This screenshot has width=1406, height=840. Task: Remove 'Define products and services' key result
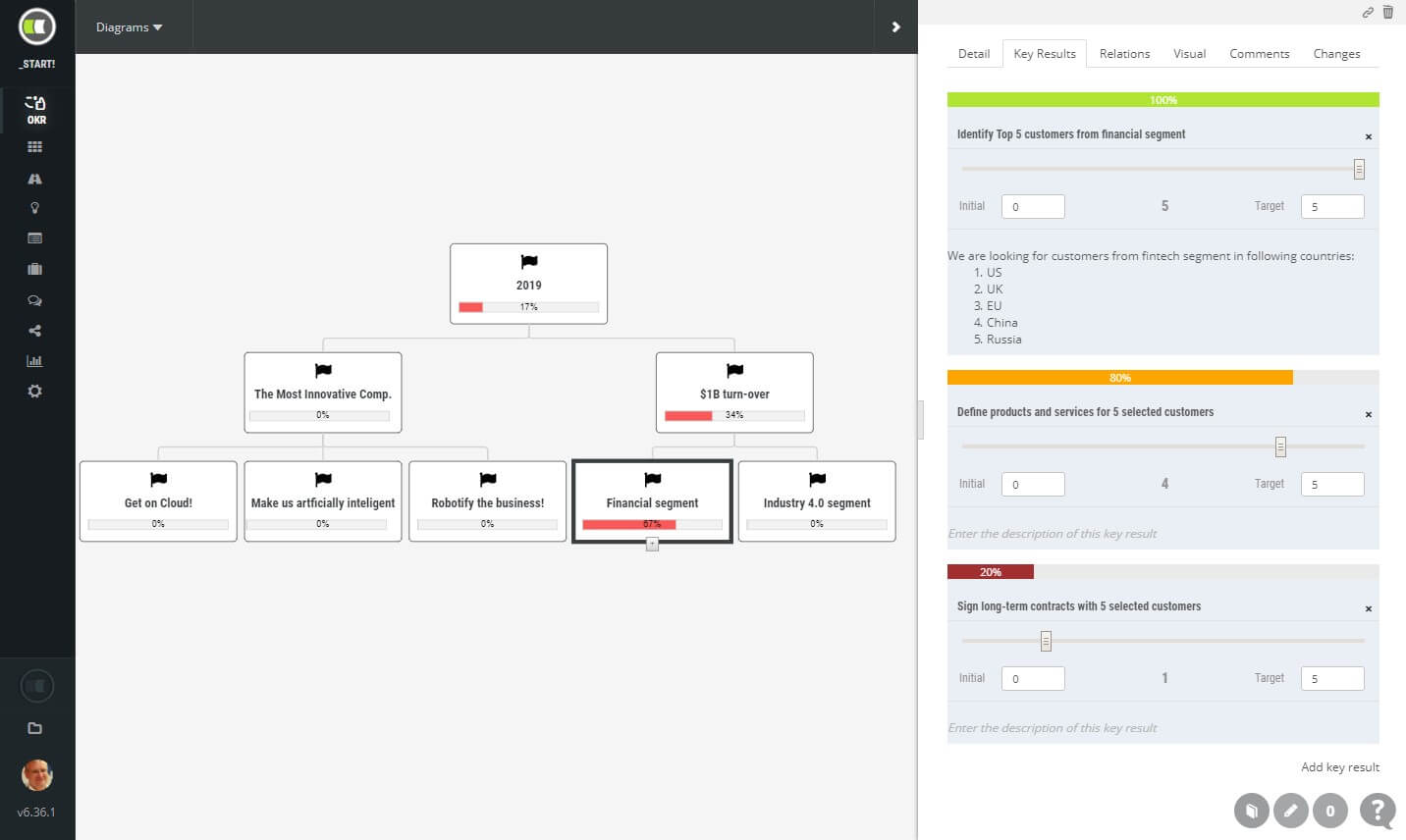coord(1369,415)
